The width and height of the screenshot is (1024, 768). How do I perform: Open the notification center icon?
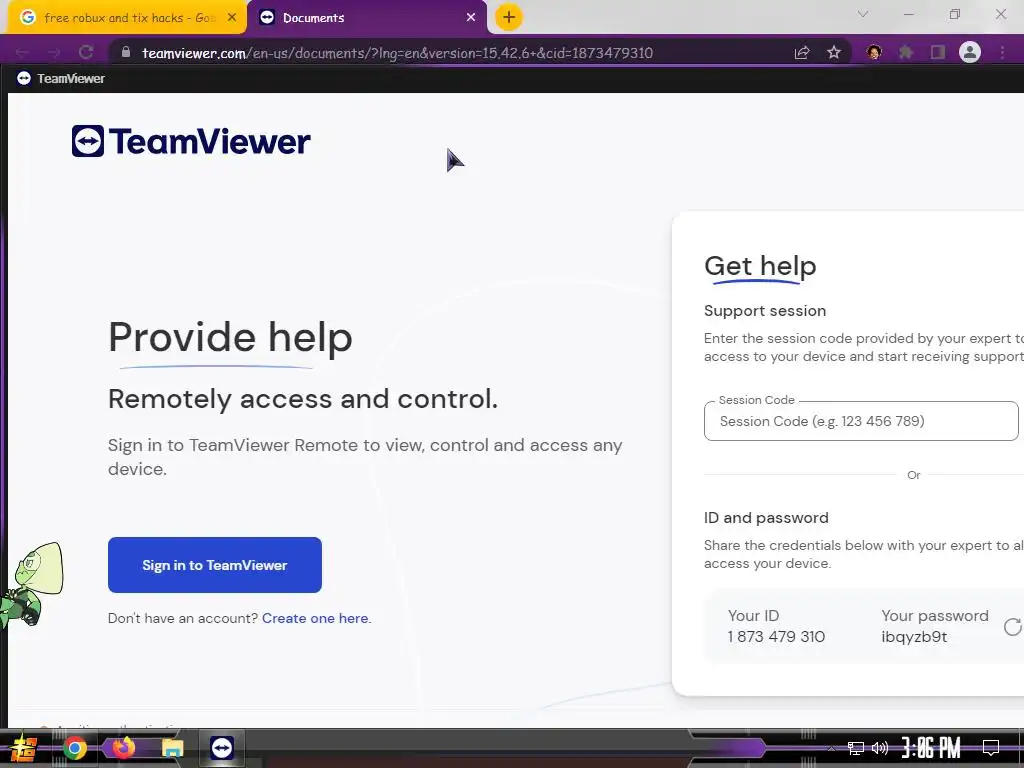991,748
